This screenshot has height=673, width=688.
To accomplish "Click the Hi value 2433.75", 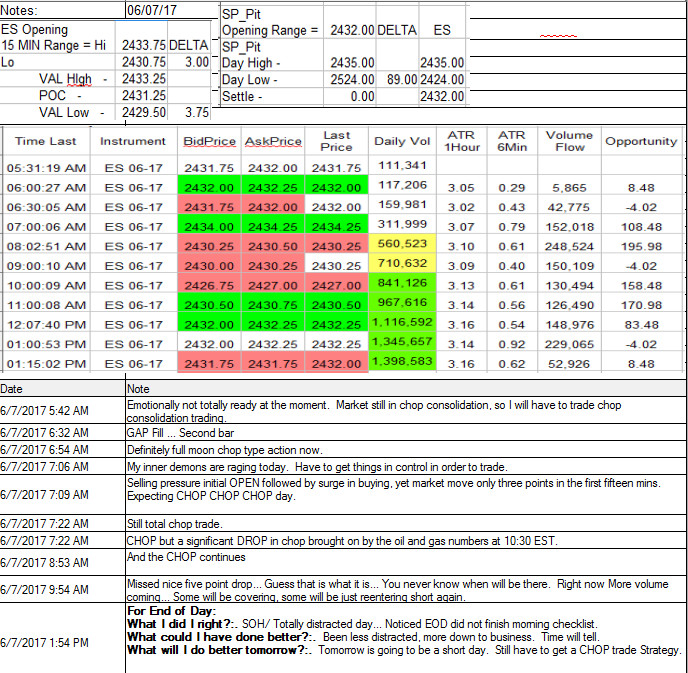I will (x=143, y=45).
